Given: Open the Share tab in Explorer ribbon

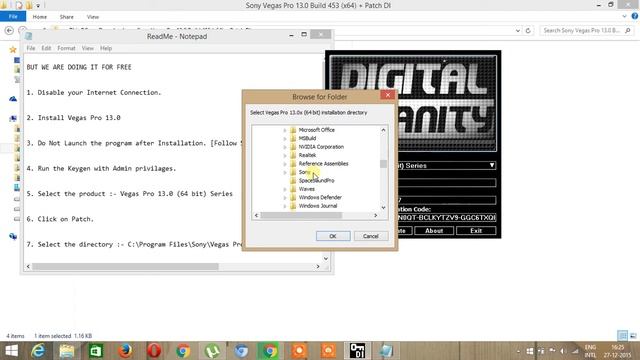Looking at the screenshot, I should pos(67,17).
